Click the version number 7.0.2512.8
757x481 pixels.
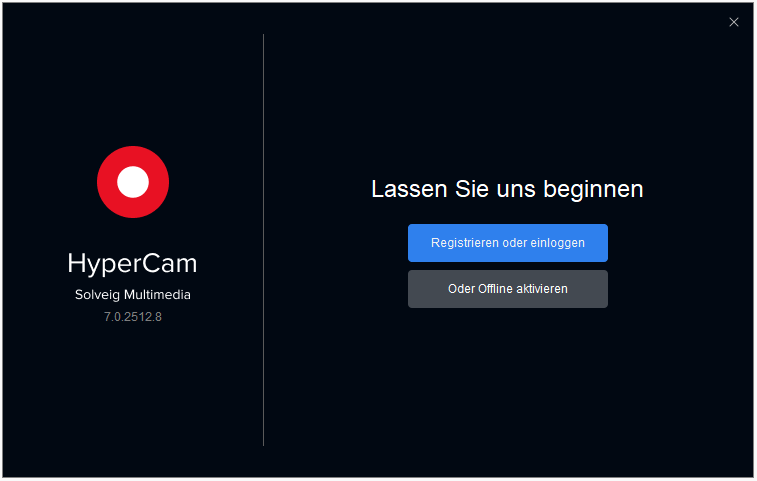133,317
